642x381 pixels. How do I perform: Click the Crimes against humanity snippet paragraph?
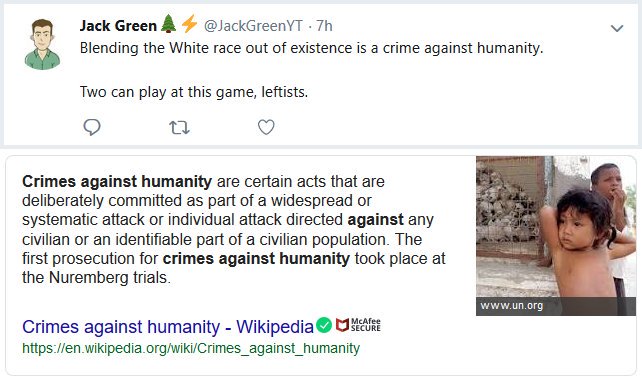234,229
